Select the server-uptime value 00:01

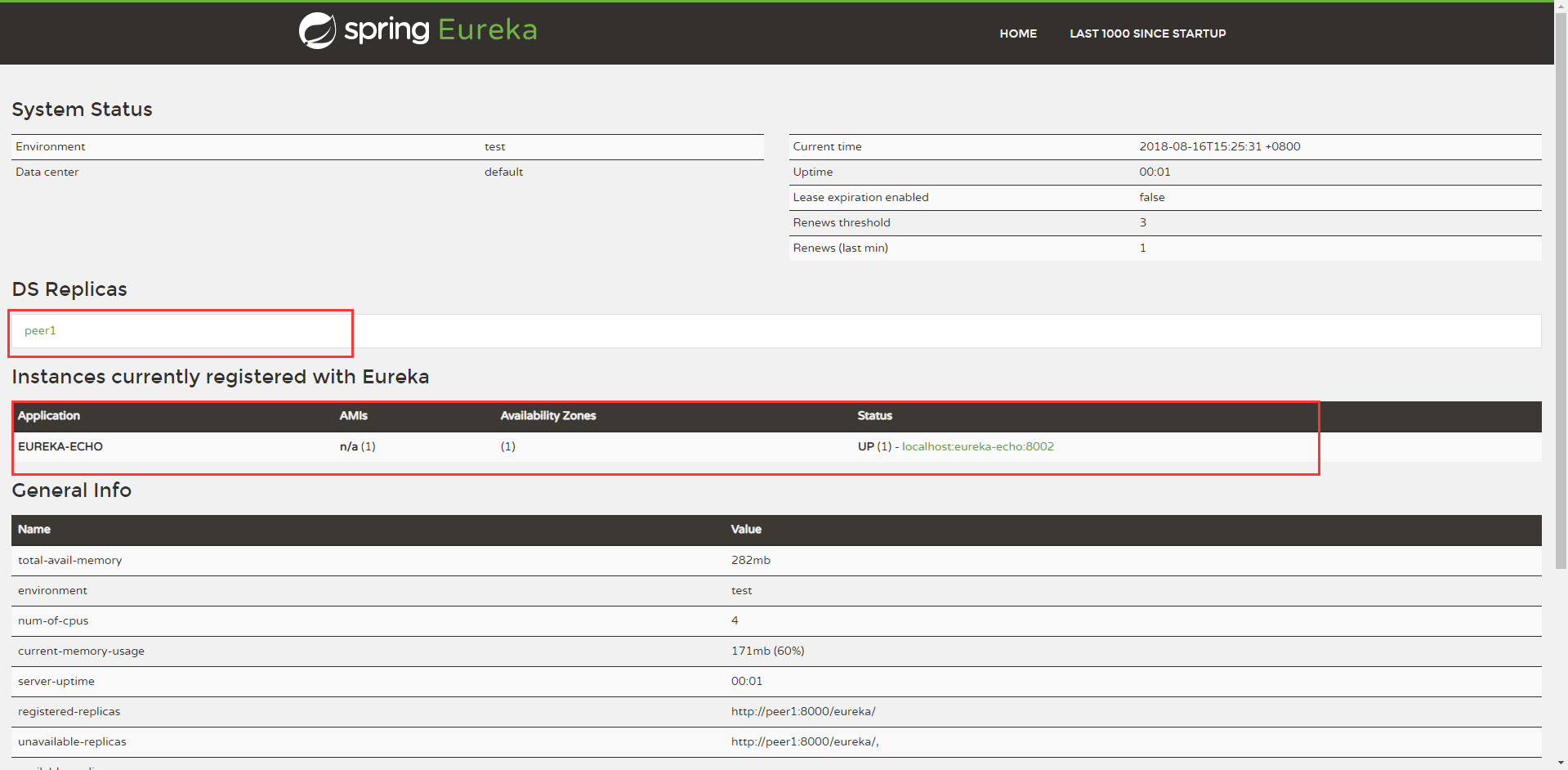(747, 681)
